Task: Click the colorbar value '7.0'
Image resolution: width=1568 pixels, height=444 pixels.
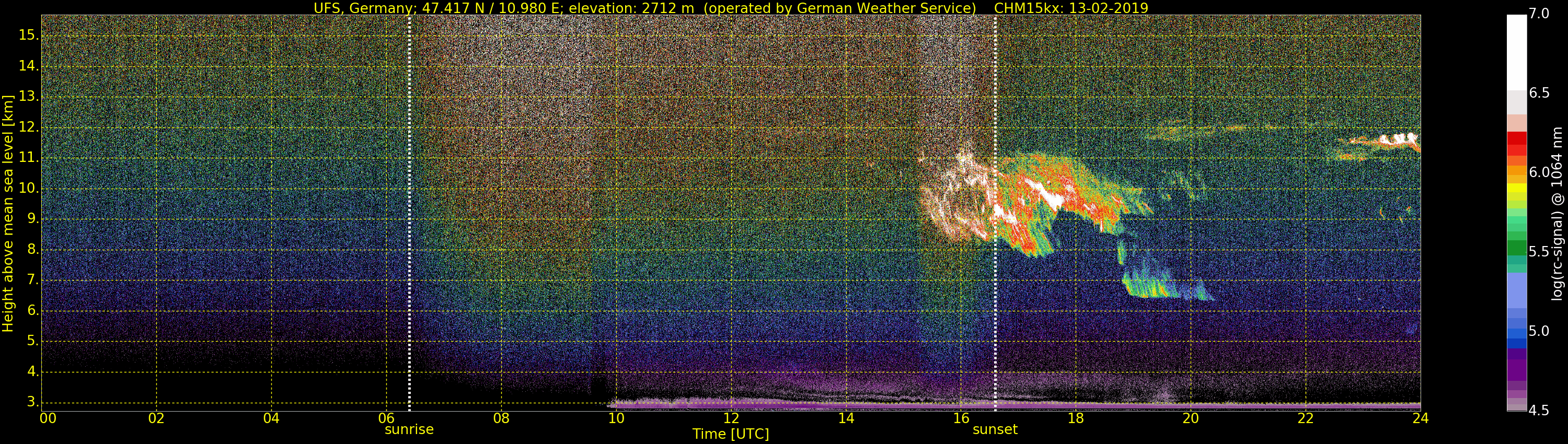Action: tap(1539, 14)
